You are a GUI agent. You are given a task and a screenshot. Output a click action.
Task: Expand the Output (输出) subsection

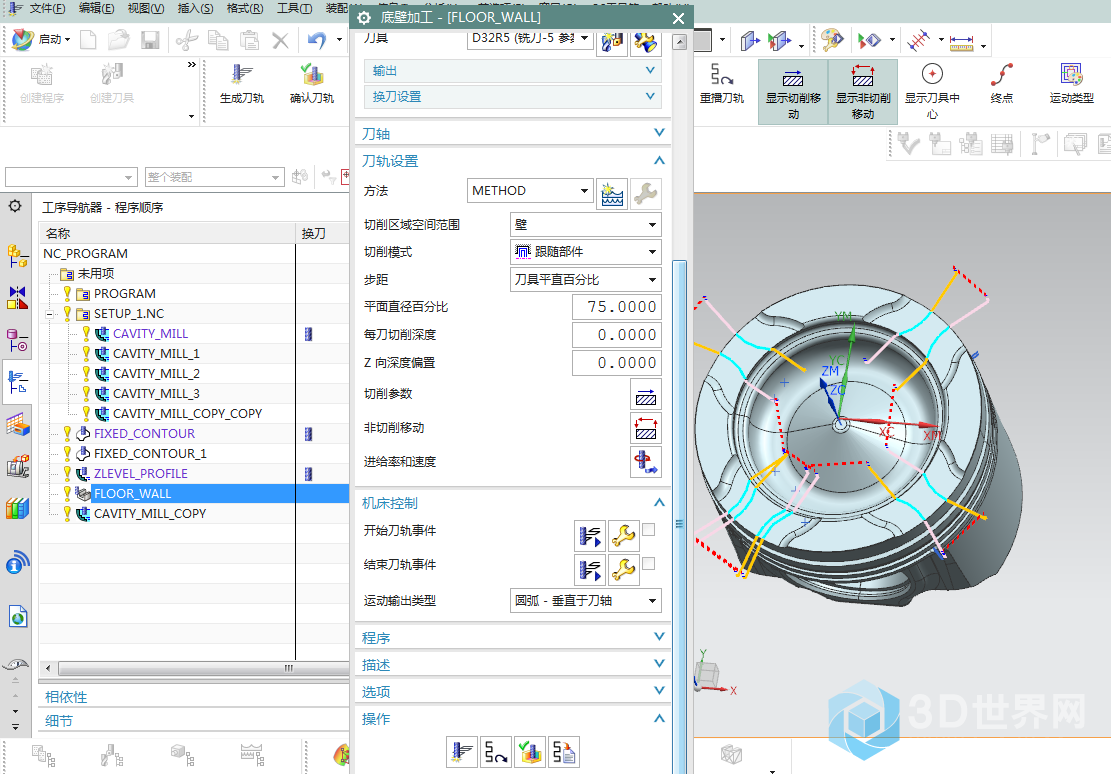[513, 71]
